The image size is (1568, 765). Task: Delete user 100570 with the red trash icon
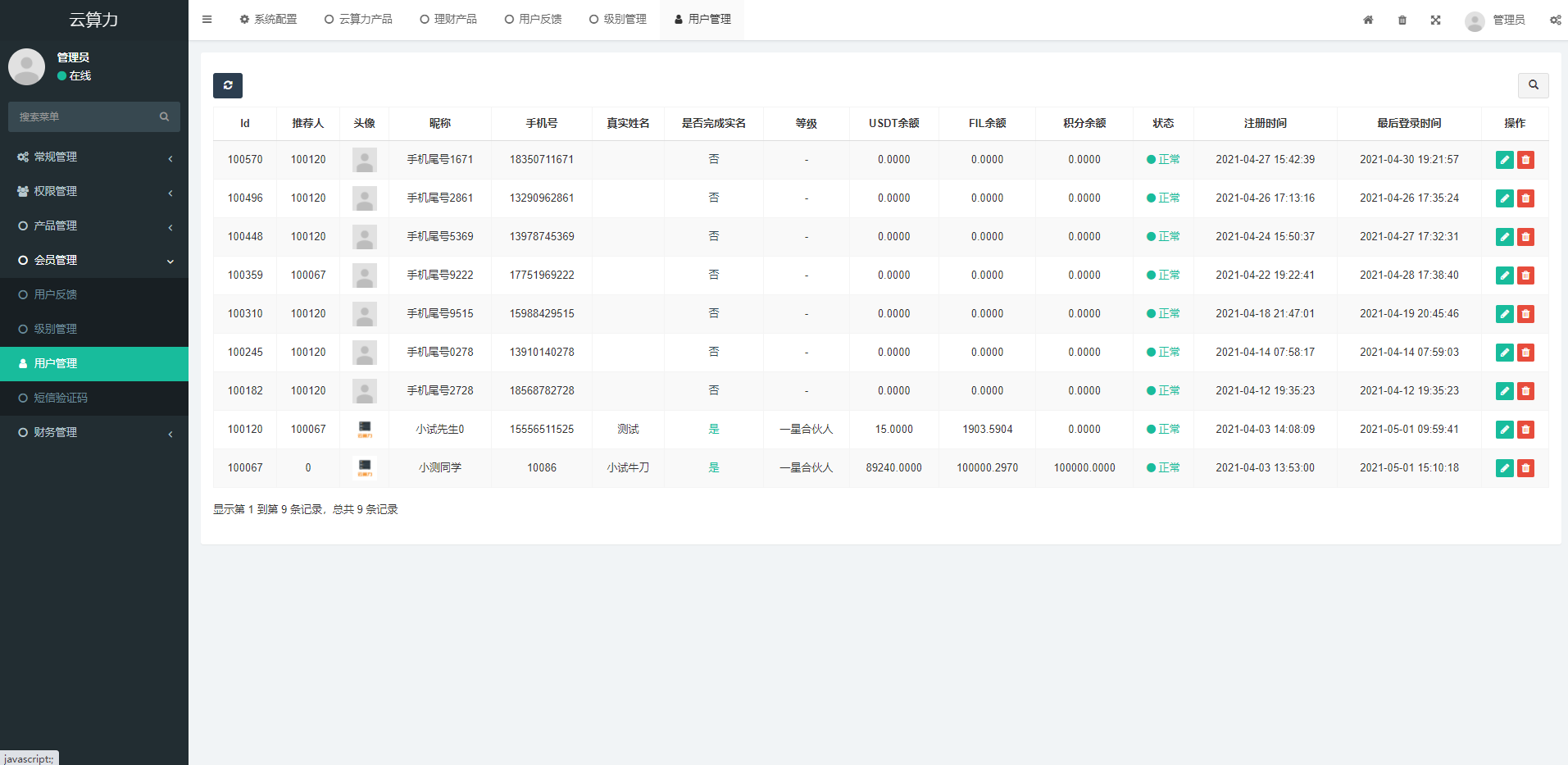coord(1525,160)
